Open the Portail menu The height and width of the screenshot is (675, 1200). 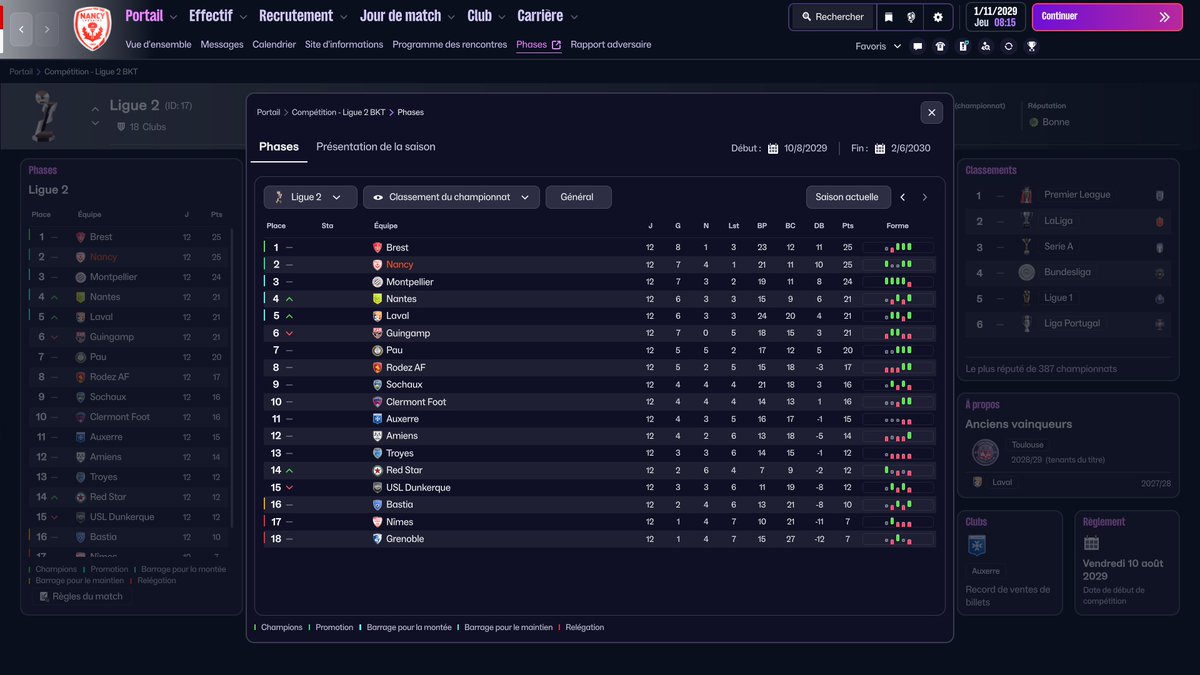pos(144,16)
